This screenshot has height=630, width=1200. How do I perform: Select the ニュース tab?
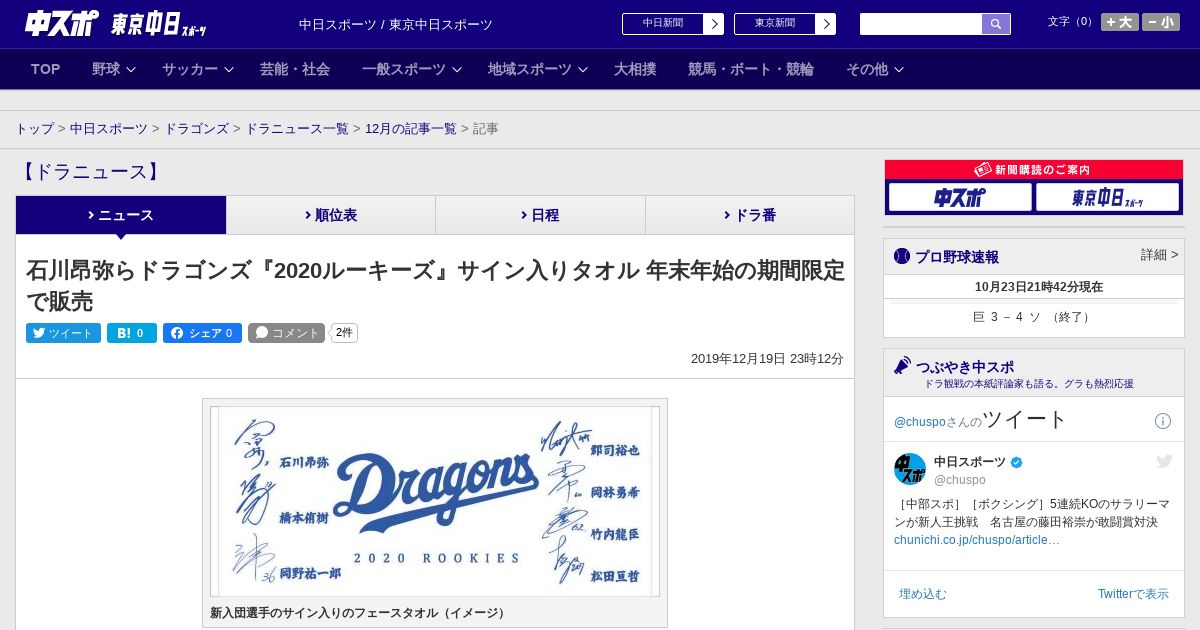click(121, 215)
